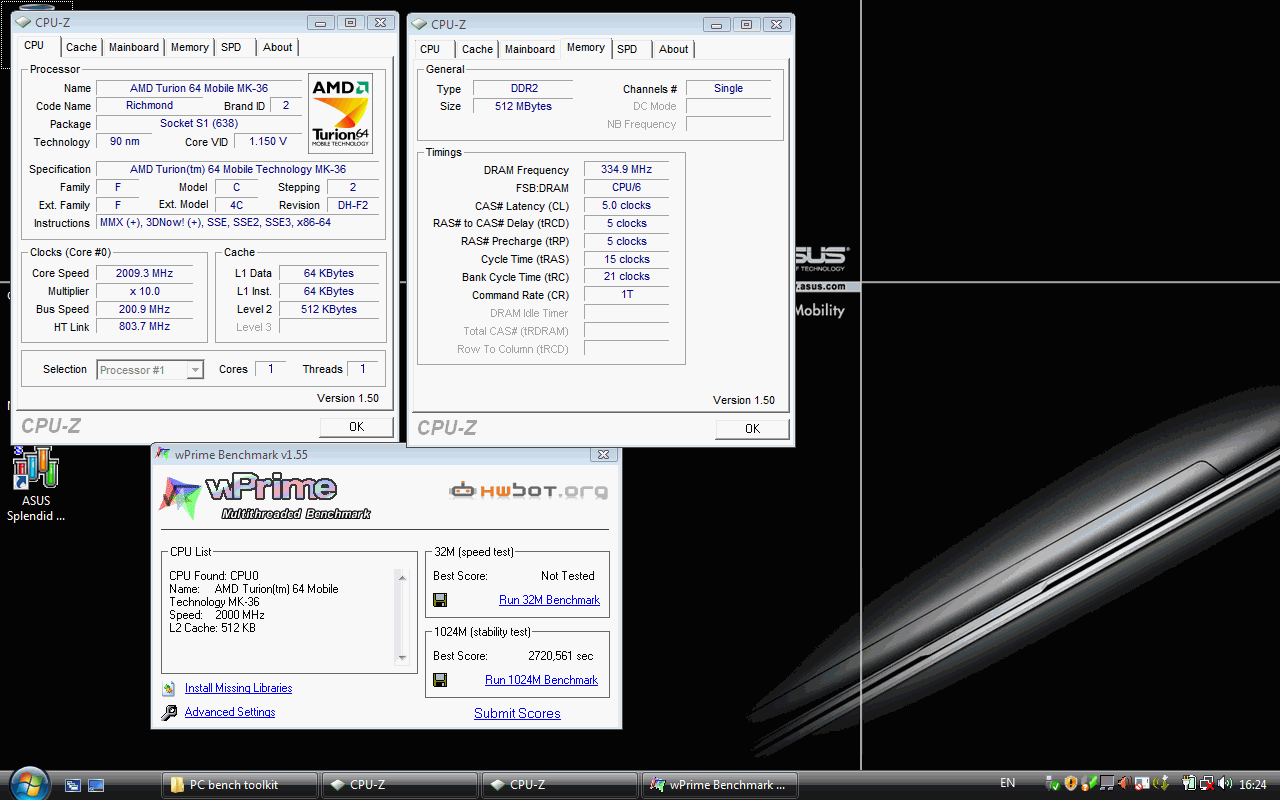This screenshot has width=1280, height=800.
Task: Open the About tab in the left CPU-Z window
Action: click(x=278, y=47)
